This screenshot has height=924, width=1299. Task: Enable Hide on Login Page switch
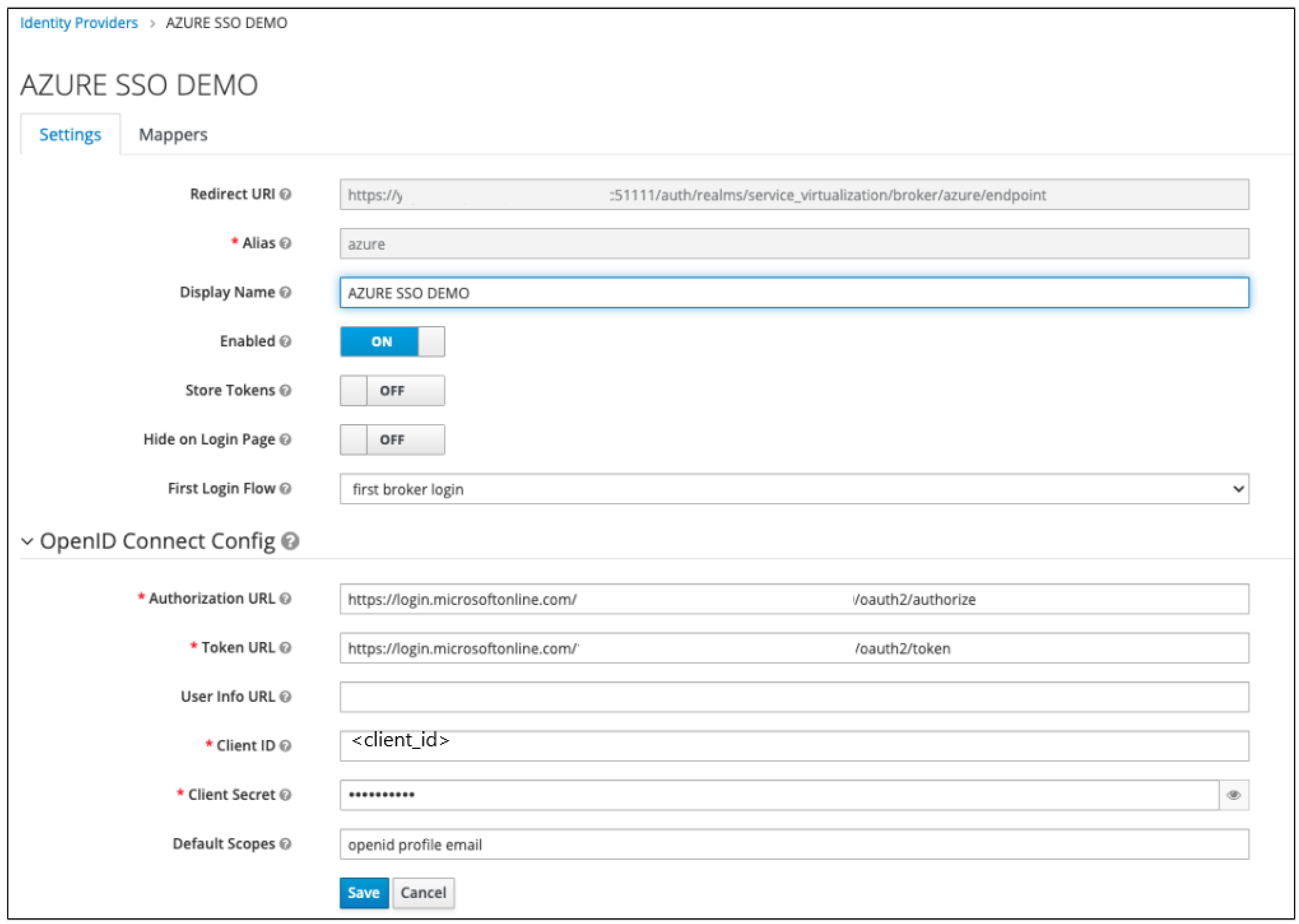point(392,440)
